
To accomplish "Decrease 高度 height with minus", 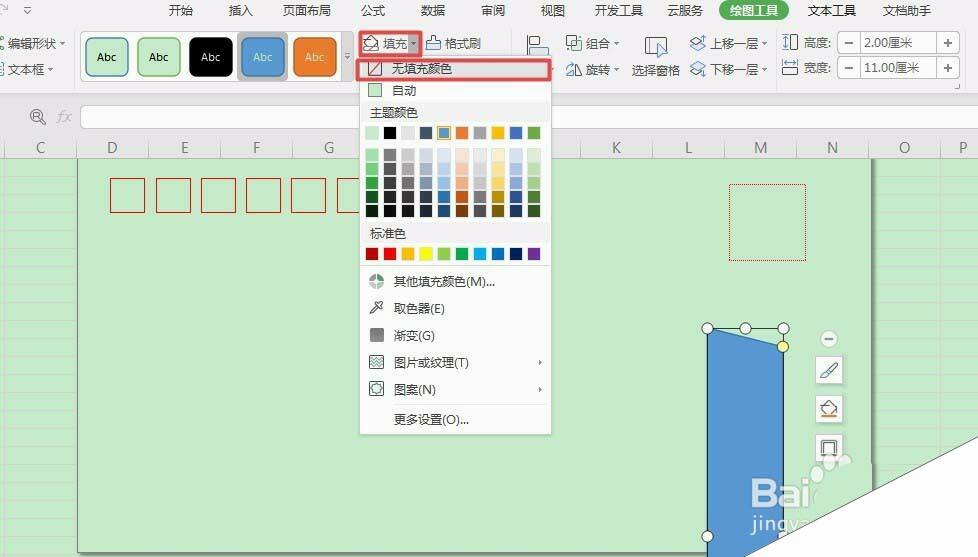I will click(x=849, y=42).
